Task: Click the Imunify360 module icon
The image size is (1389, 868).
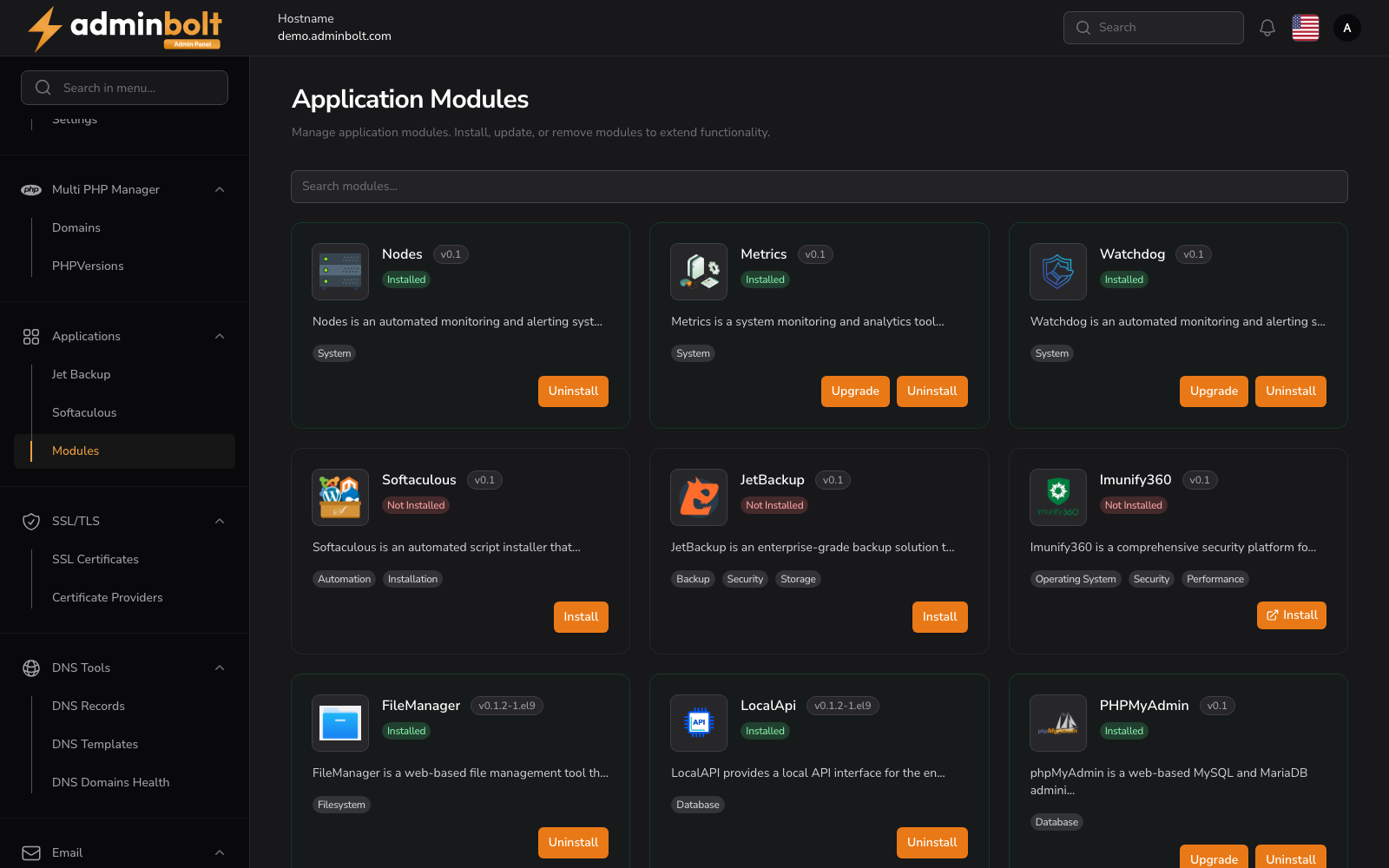Action: coord(1058,497)
